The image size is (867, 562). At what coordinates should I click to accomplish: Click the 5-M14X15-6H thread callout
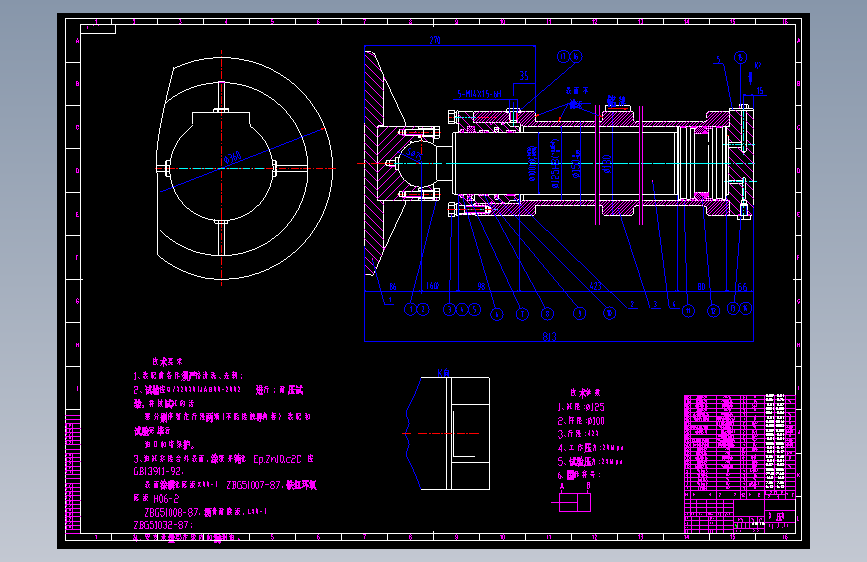[x=479, y=94]
